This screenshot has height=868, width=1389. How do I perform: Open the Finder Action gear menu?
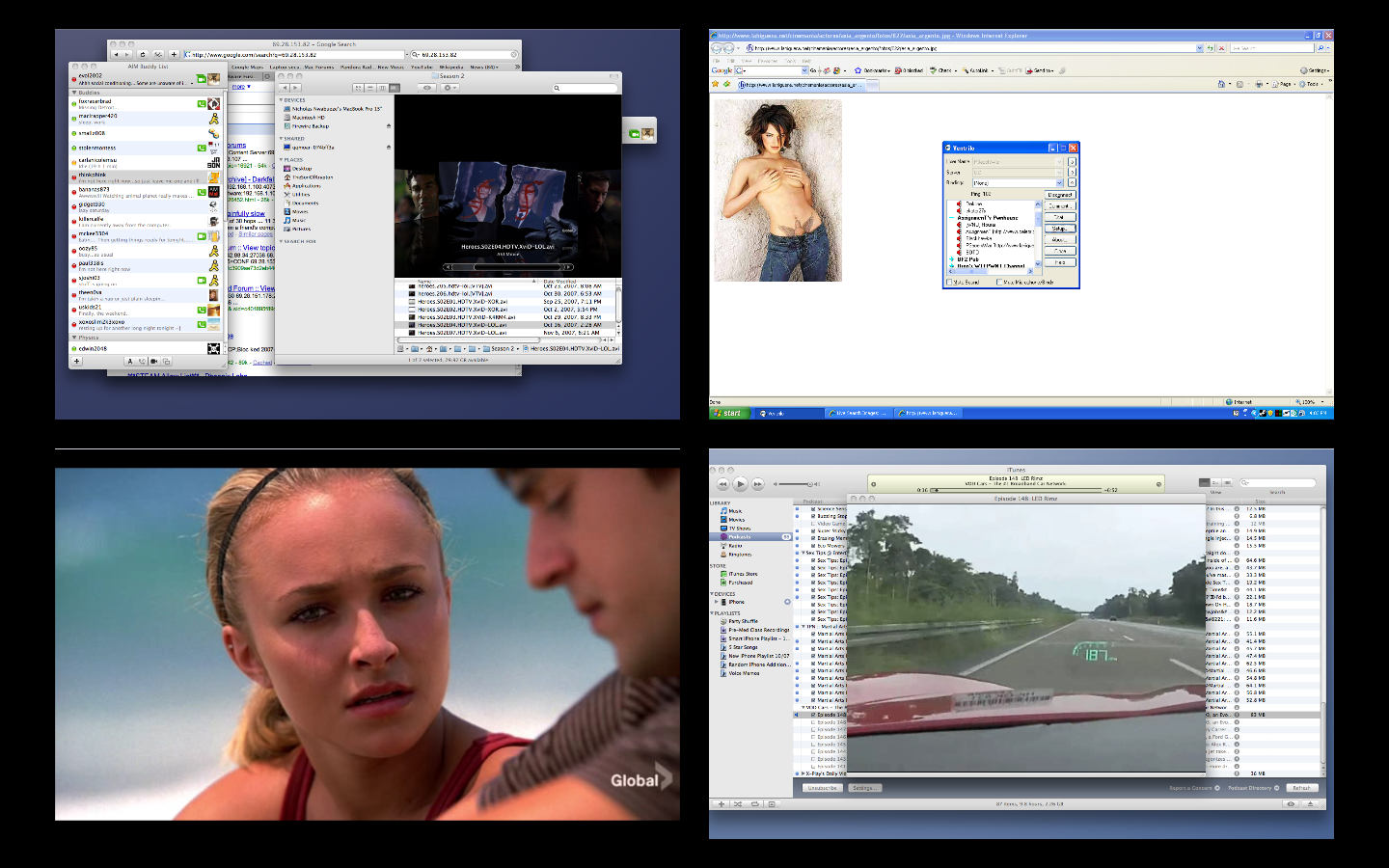449,88
